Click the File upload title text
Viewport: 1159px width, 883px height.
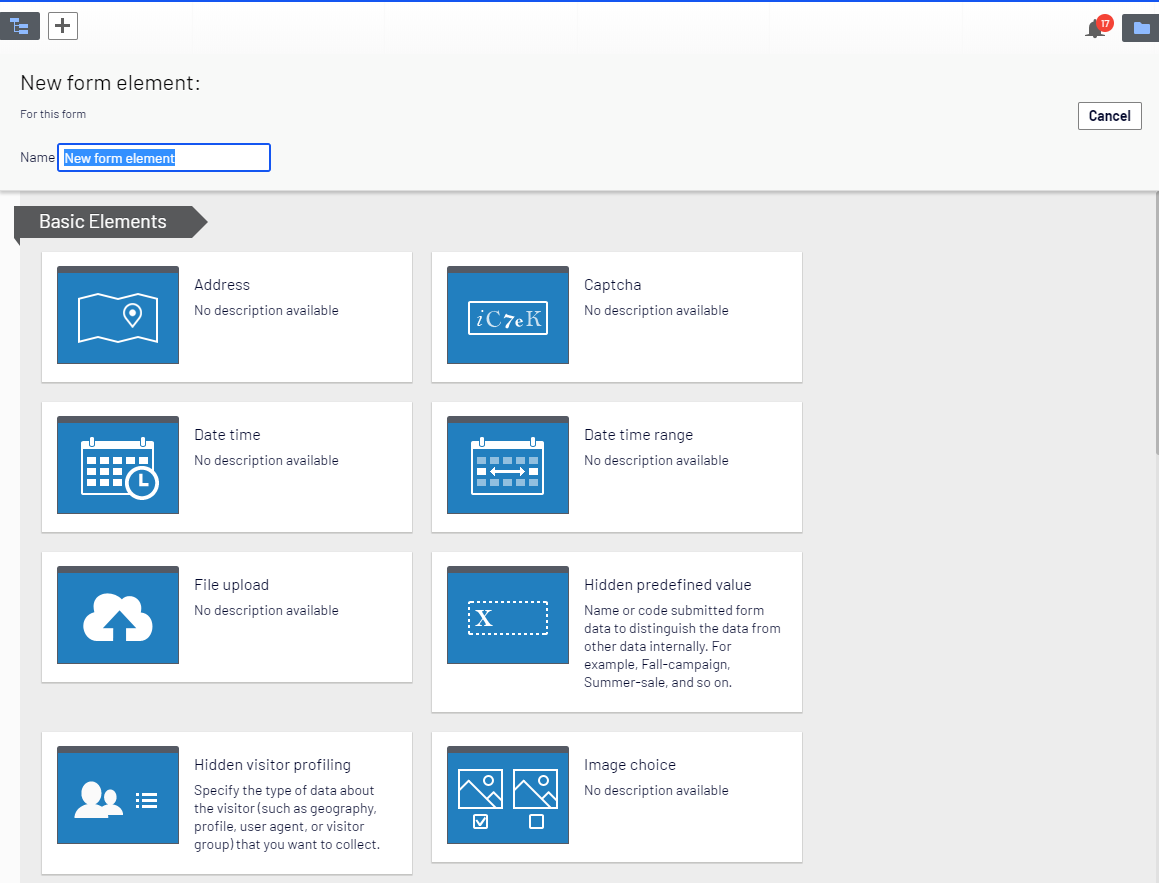coord(231,585)
